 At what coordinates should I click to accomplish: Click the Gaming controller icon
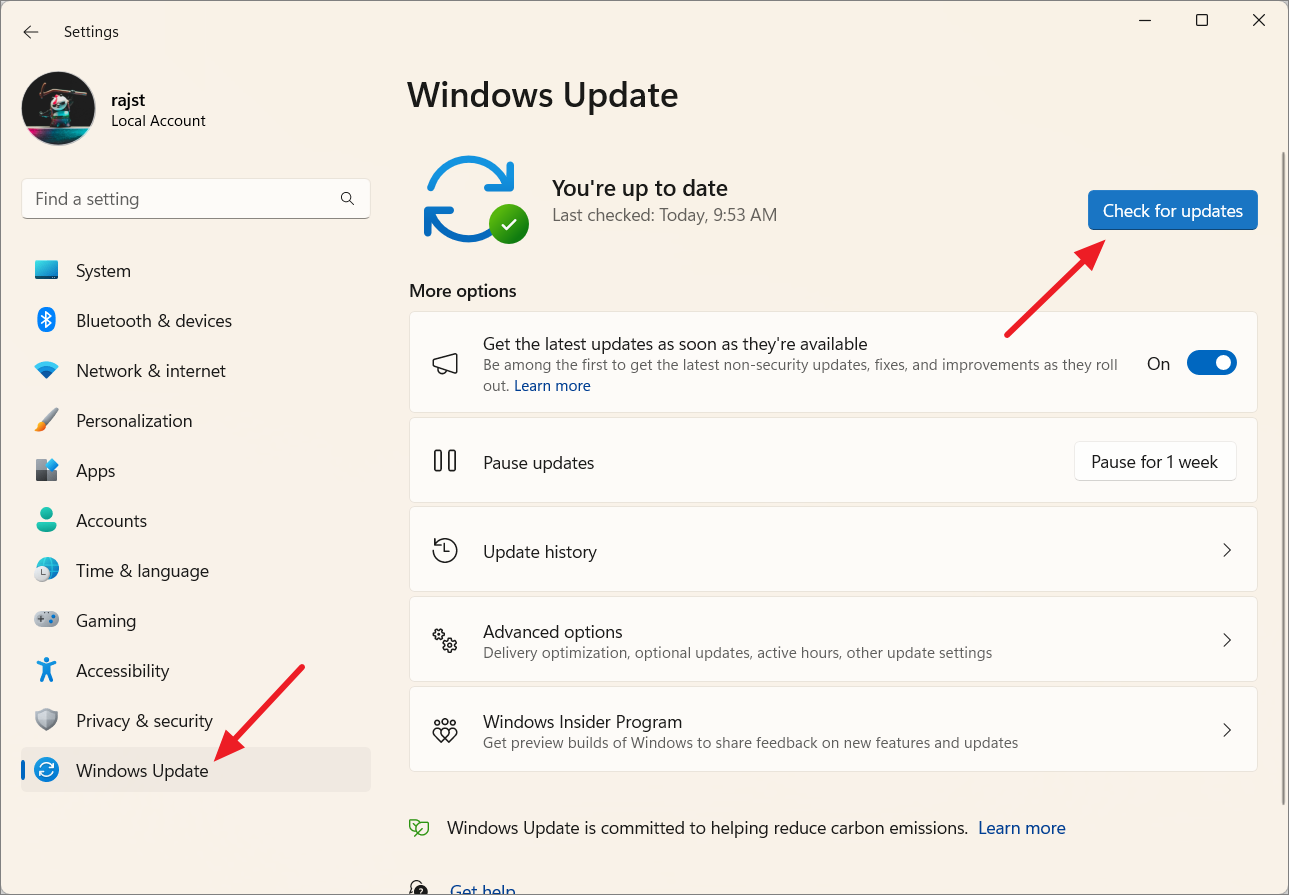[46, 620]
